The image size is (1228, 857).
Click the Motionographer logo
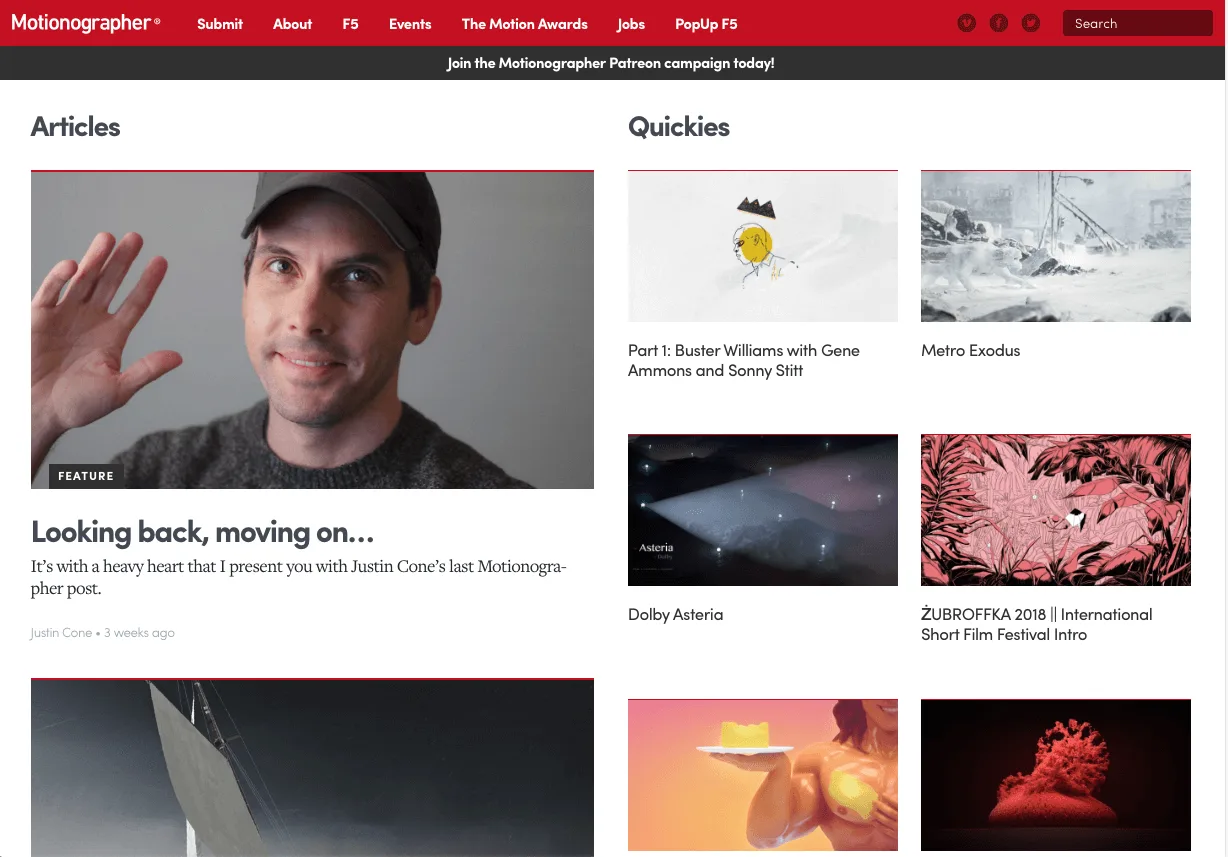(85, 23)
